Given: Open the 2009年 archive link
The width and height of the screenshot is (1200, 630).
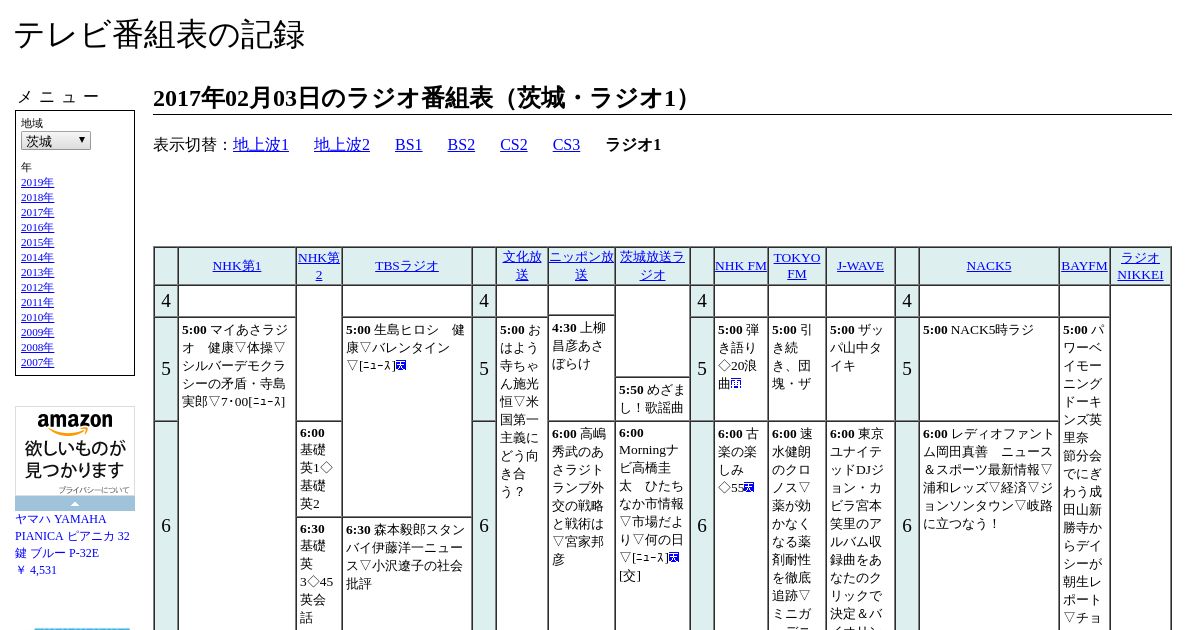Looking at the screenshot, I should click(x=37, y=332).
